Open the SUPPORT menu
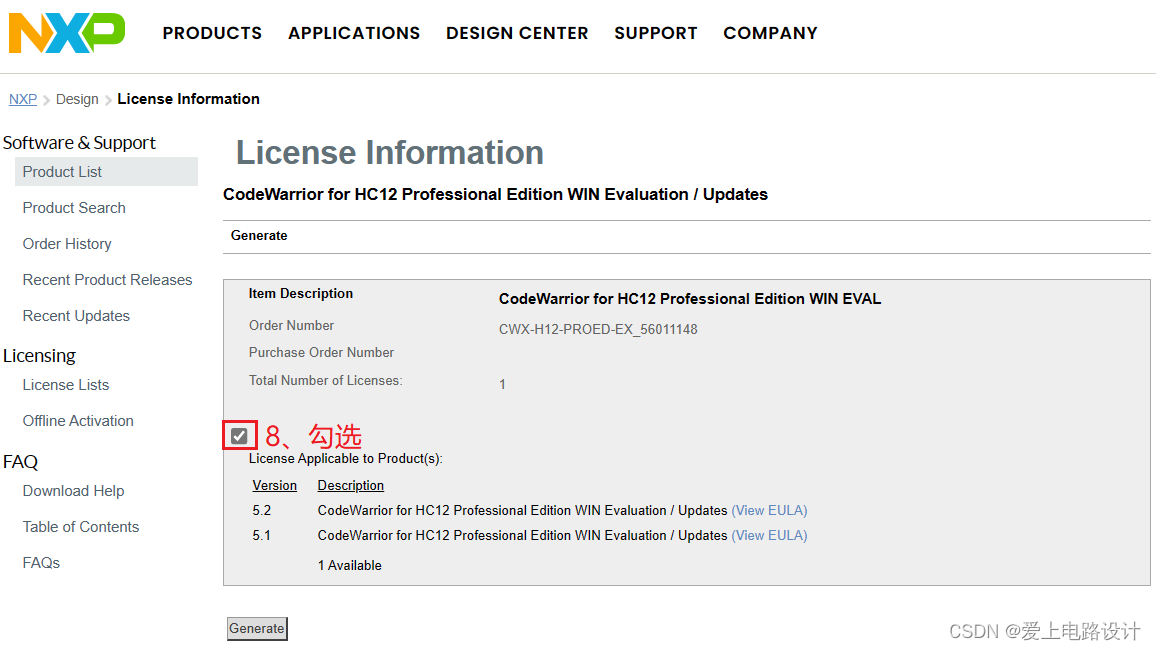Screen dimensions: 1156x650 coord(655,33)
